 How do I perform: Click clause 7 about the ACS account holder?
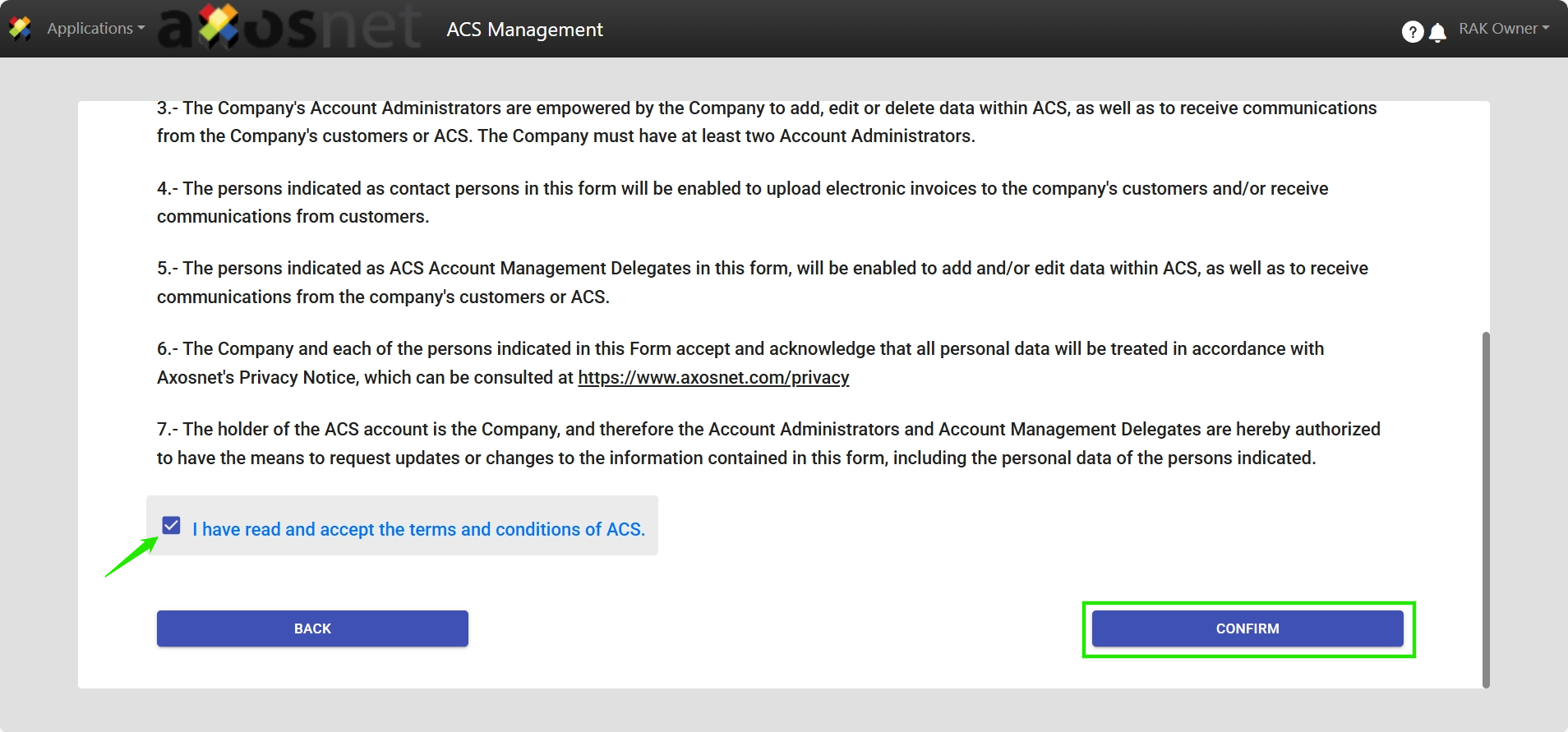coord(768,444)
